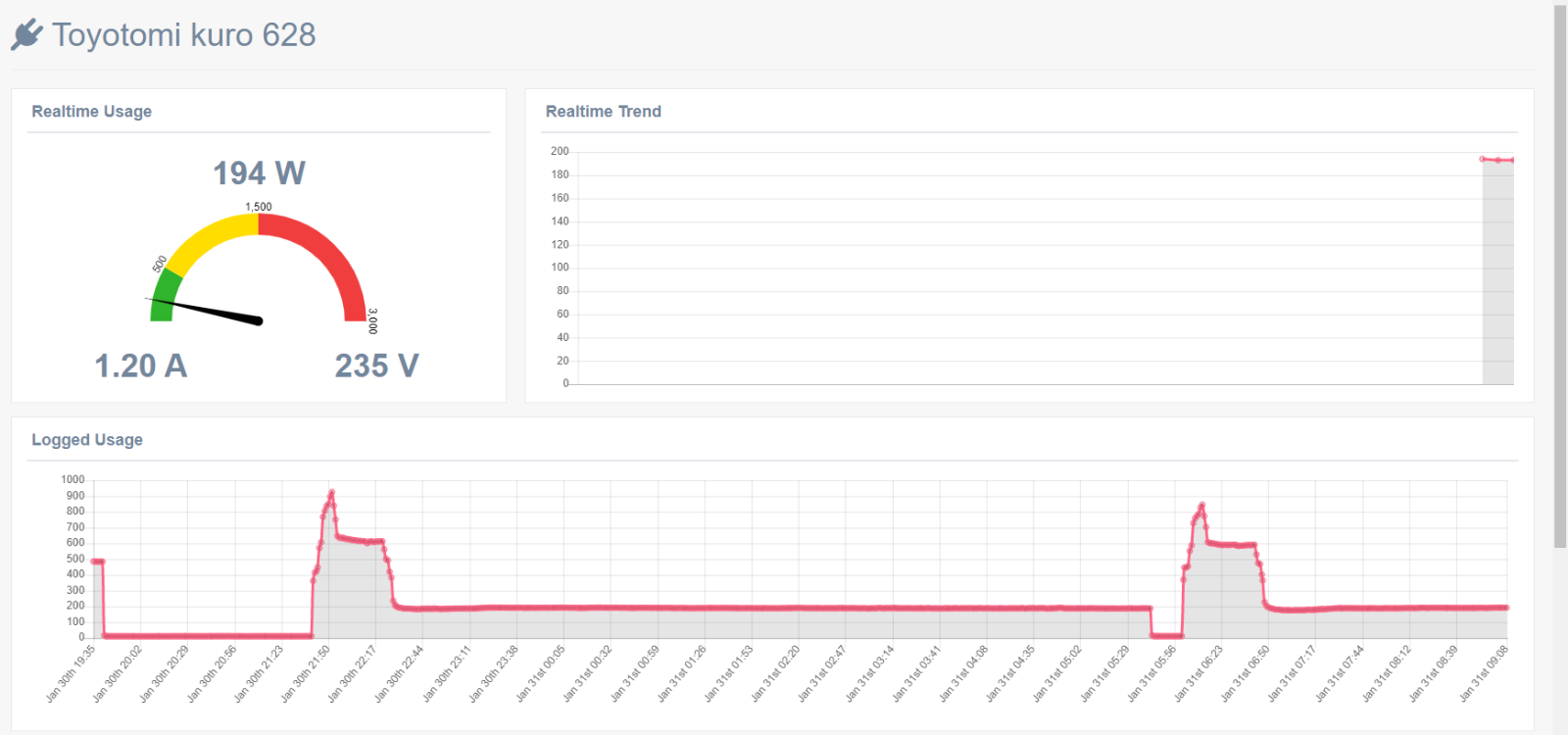
Task: Click the Jan 31st 05:56 axis label
Action: pyautogui.click(x=1152, y=673)
